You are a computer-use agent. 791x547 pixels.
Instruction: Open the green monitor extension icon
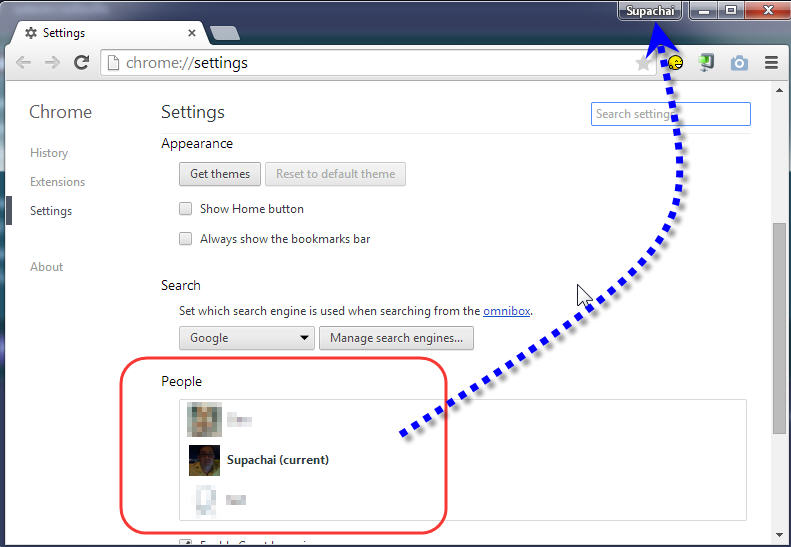click(x=706, y=63)
